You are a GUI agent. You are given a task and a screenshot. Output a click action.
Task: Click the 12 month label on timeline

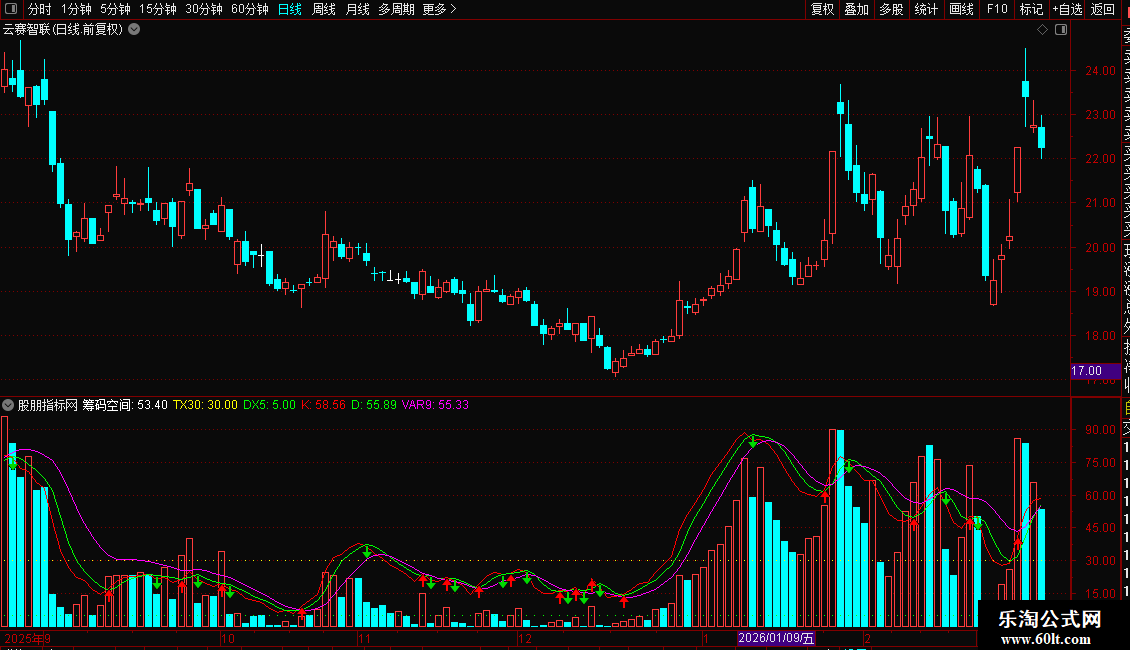(x=525, y=638)
